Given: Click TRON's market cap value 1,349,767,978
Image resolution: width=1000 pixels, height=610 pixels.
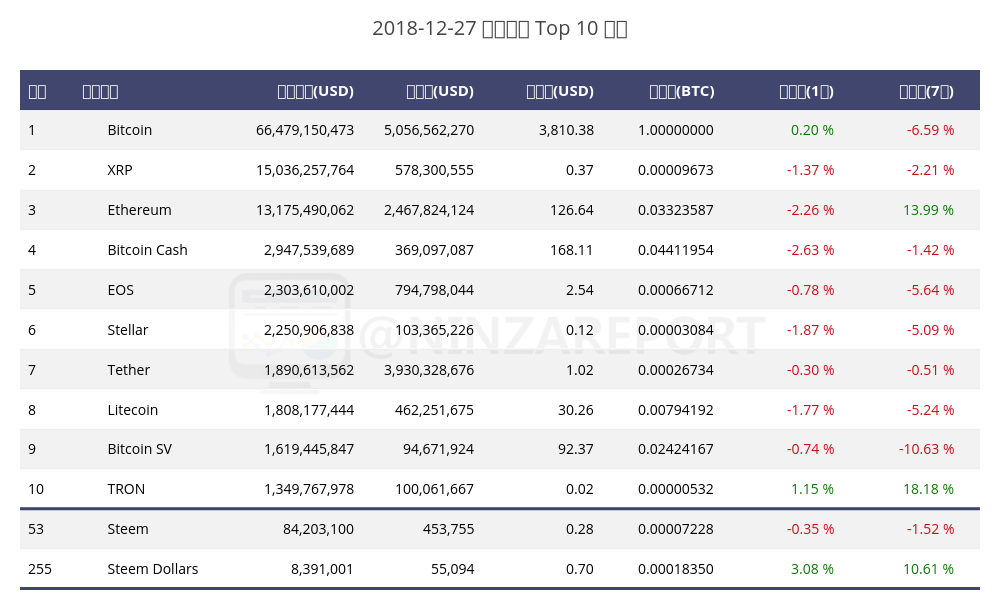Looking at the screenshot, I should coord(309,489).
